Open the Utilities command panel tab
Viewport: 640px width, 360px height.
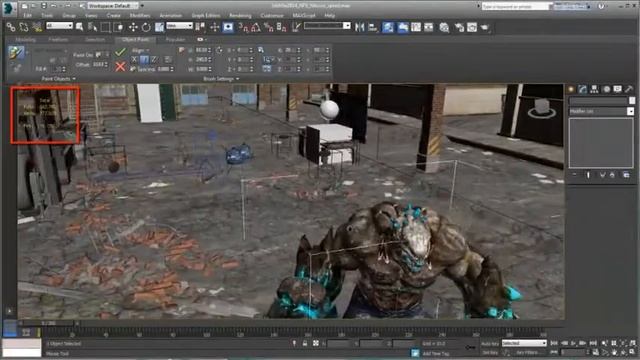tap(629, 89)
